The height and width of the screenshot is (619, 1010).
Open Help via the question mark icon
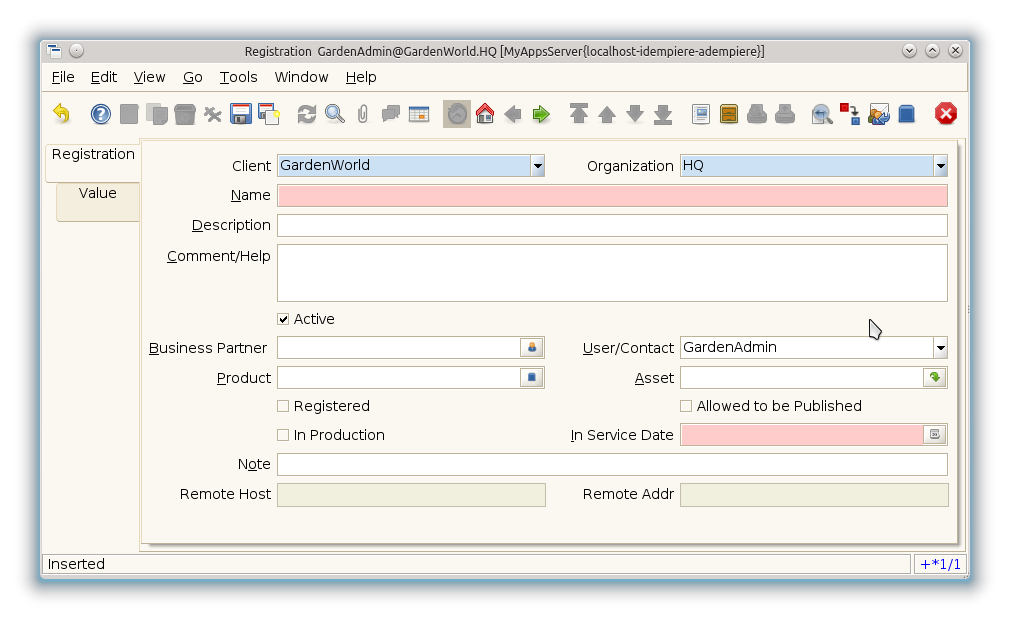101,114
